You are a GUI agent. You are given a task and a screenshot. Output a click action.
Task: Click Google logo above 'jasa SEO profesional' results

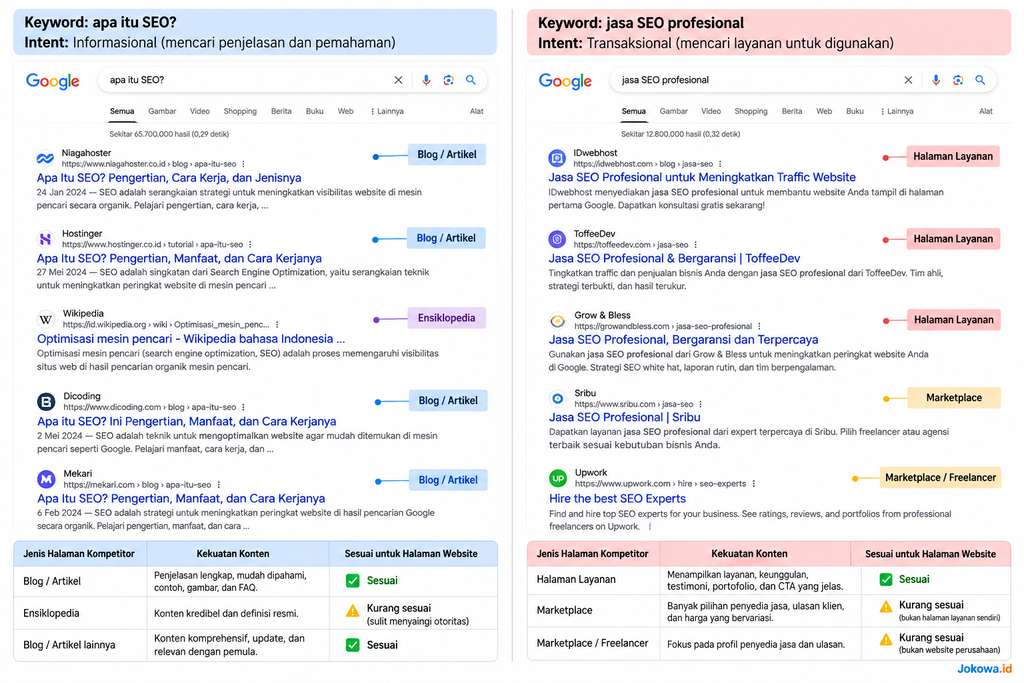pos(565,81)
